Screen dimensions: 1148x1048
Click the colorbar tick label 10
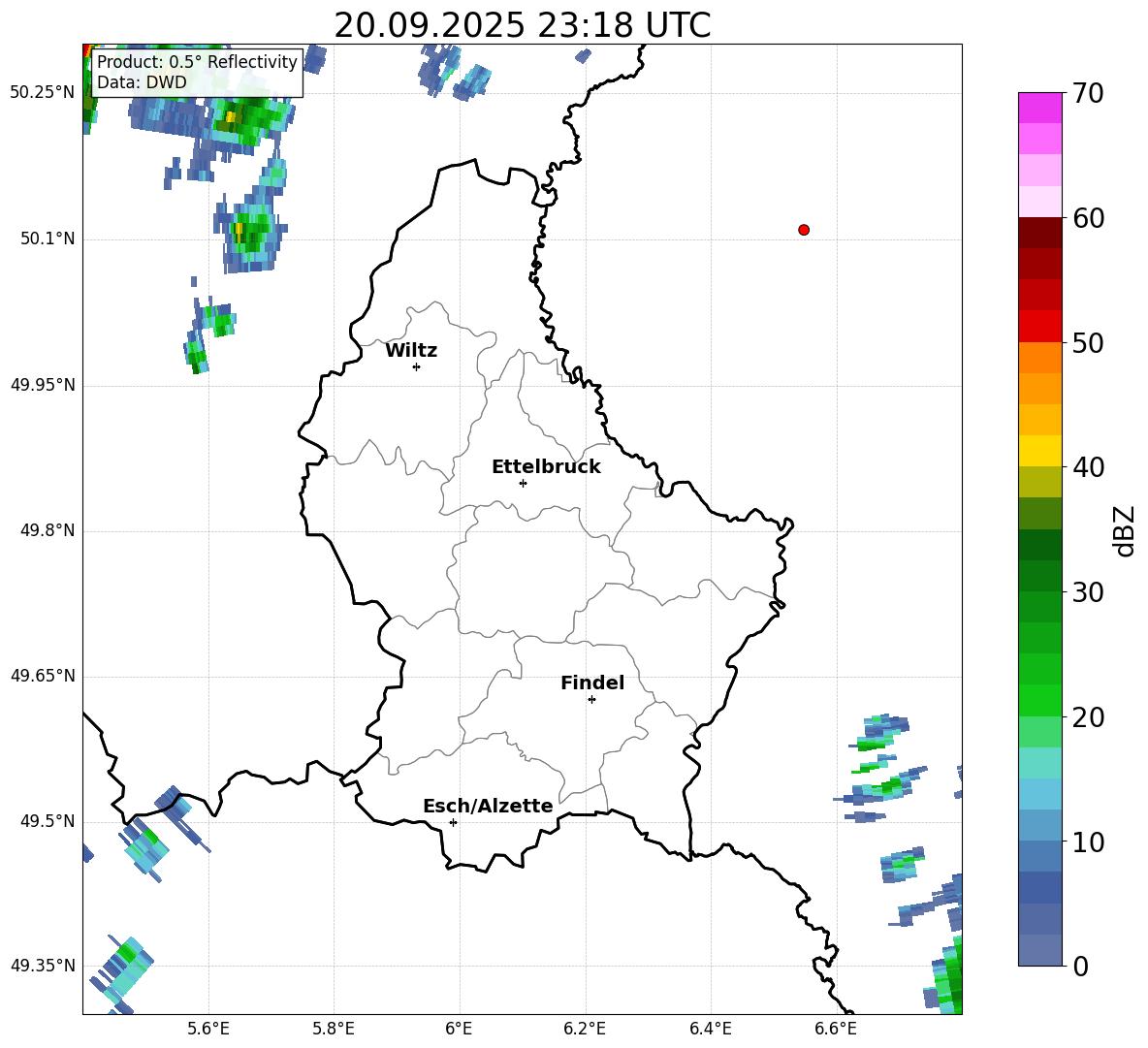click(x=1088, y=842)
